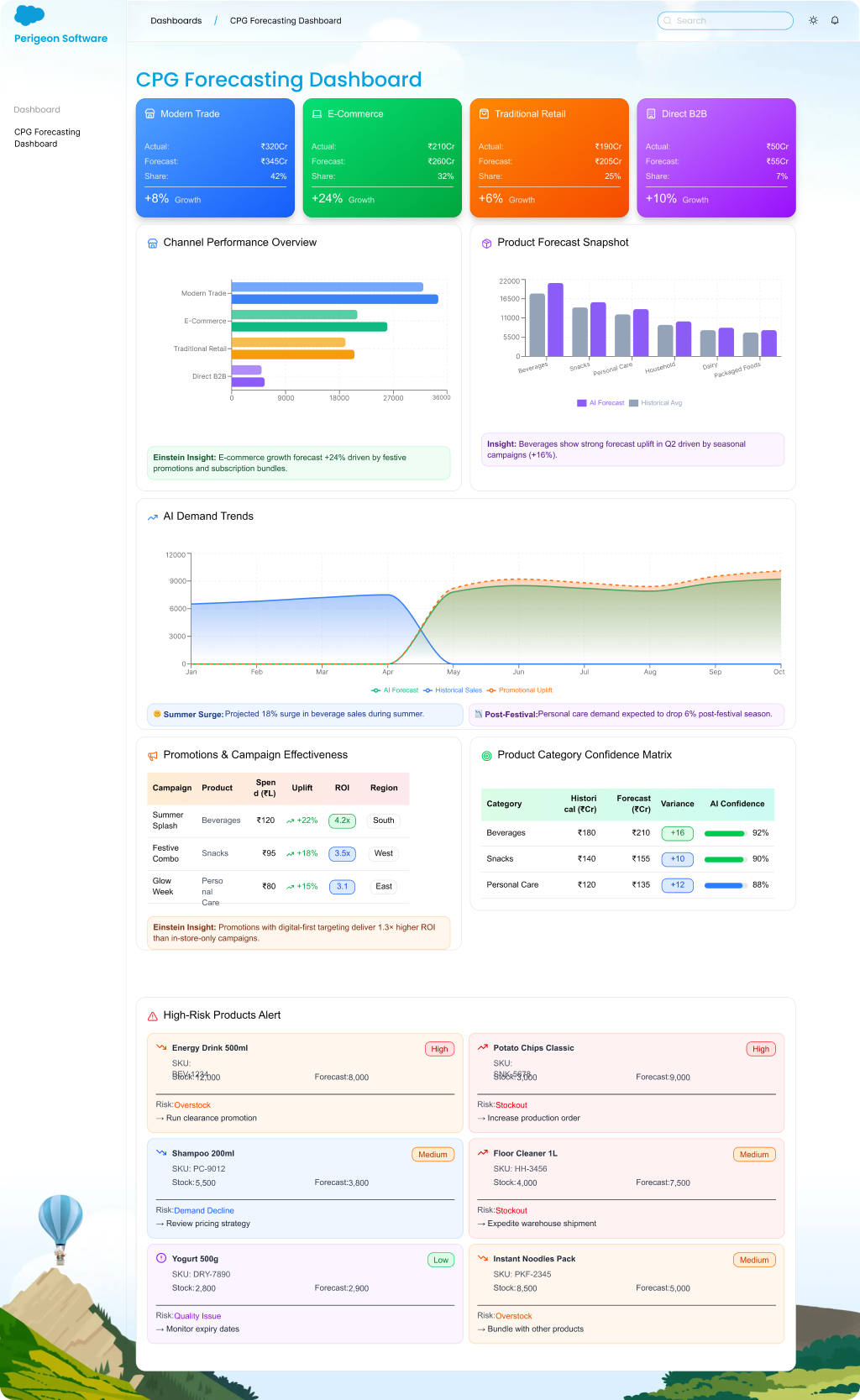Screen dimensions: 860x1400
Task: Click the E-Commerce laptop icon
Action: (x=317, y=114)
